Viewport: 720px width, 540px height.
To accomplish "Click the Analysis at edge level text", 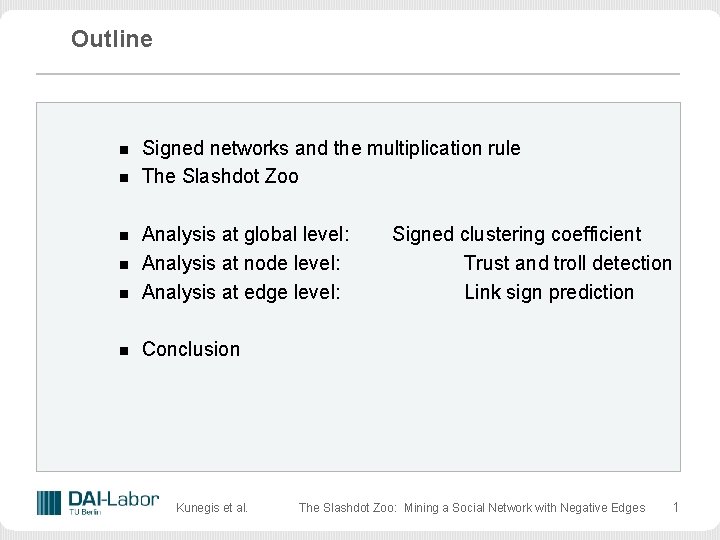I will click(241, 292).
